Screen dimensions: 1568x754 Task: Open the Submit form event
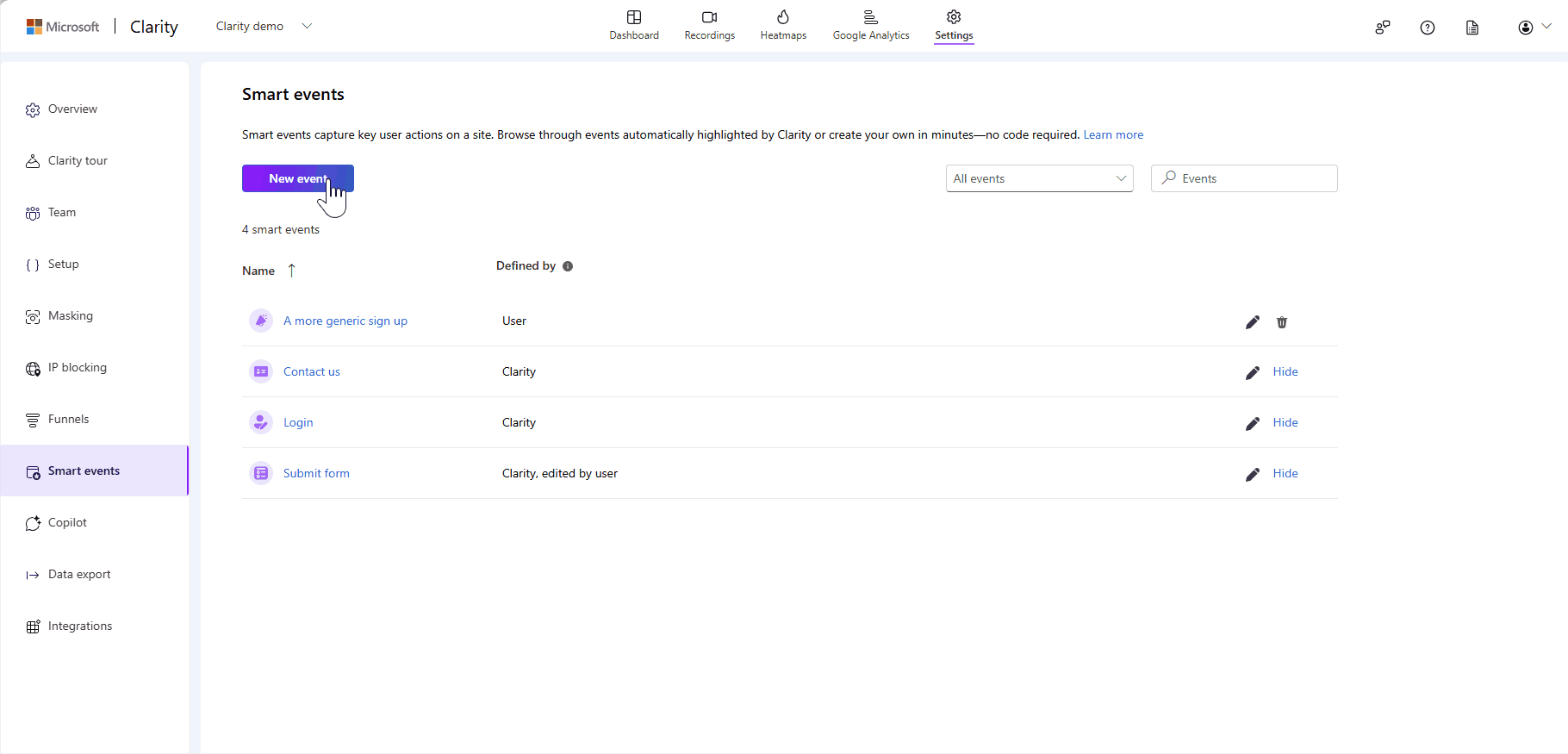[316, 473]
